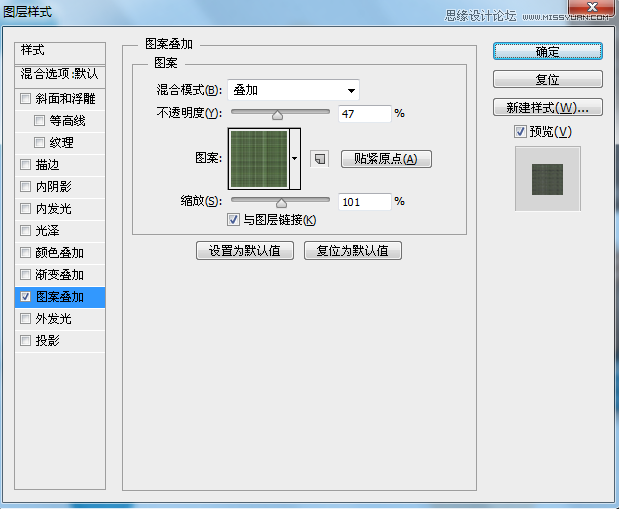The height and width of the screenshot is (509, 619).
Task: Click the 新建样式(W)... button
Action: coord(548,107)
